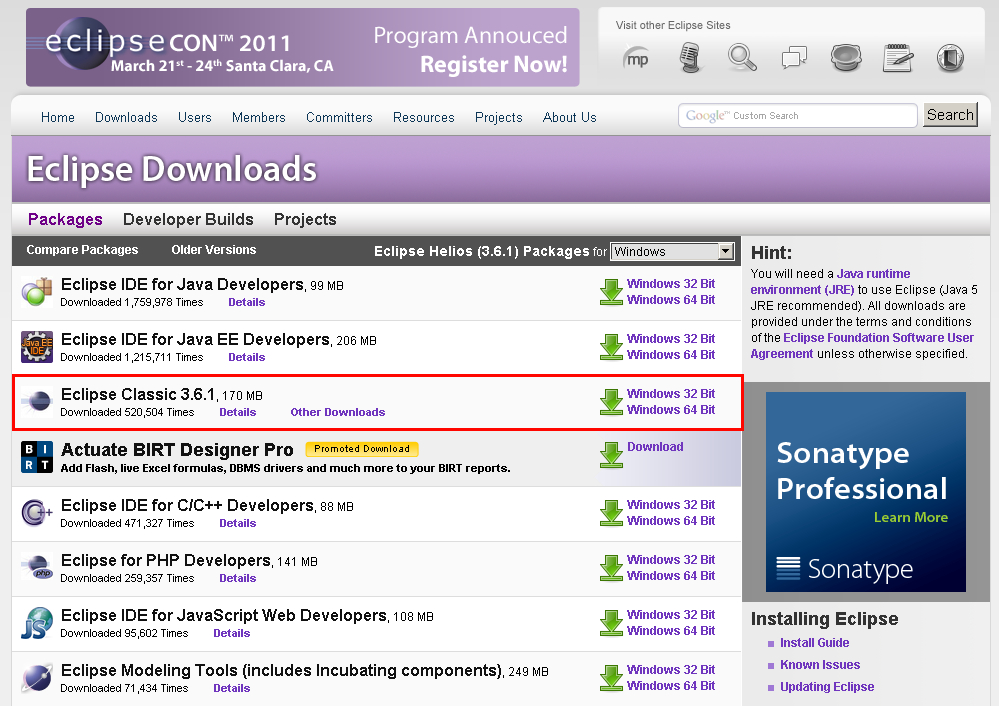Click the C/C++ Developers package icon
999x706 pixels.
coord(37,513)
